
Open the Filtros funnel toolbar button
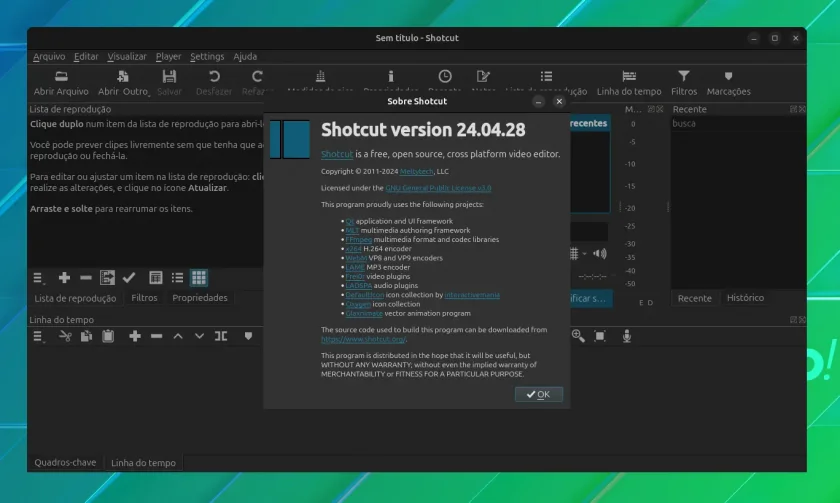(684, 83)
